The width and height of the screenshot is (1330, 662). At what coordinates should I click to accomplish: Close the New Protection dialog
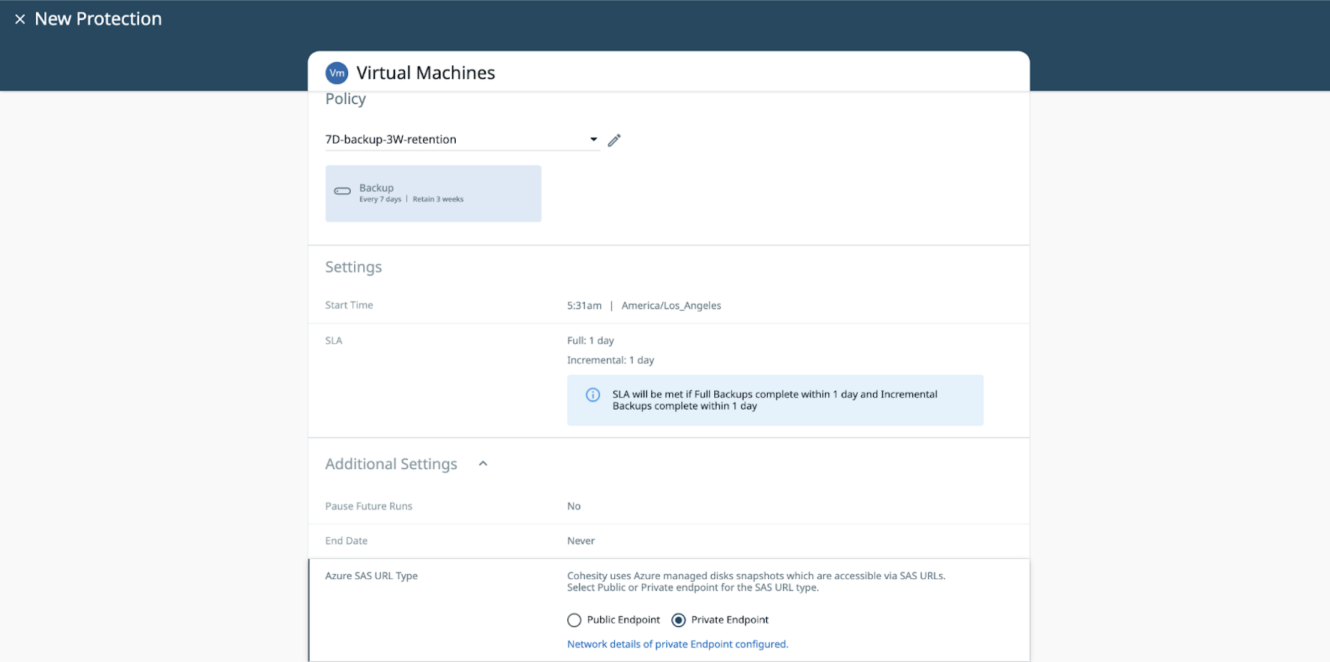[x=19, y=19]
